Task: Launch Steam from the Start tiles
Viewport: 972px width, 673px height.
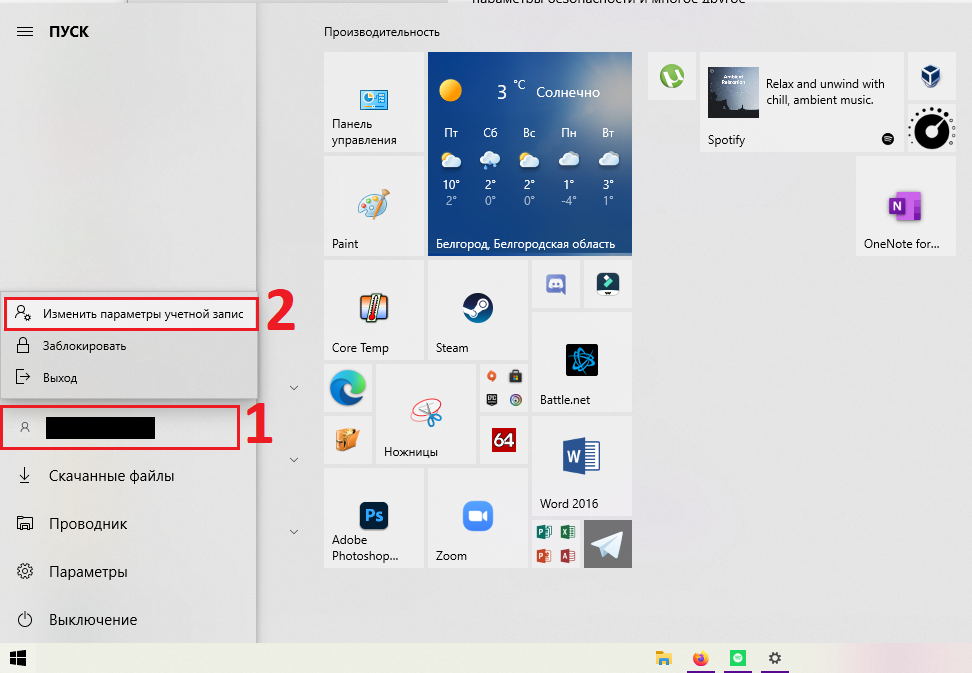Action: pyautogui.click(x=477, y=310)
